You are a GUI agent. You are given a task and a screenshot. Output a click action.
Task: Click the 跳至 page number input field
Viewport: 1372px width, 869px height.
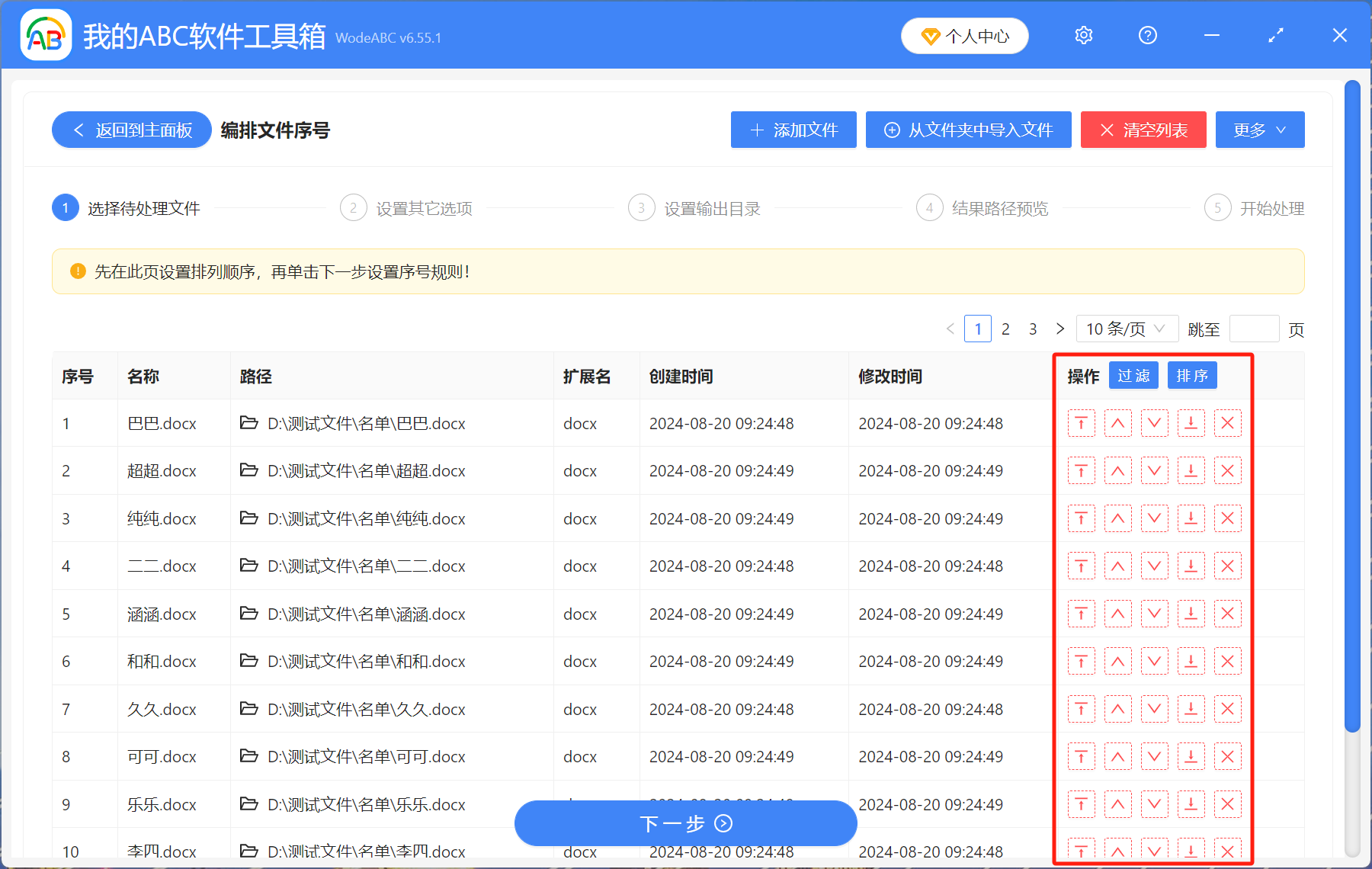coord(1254,329)
